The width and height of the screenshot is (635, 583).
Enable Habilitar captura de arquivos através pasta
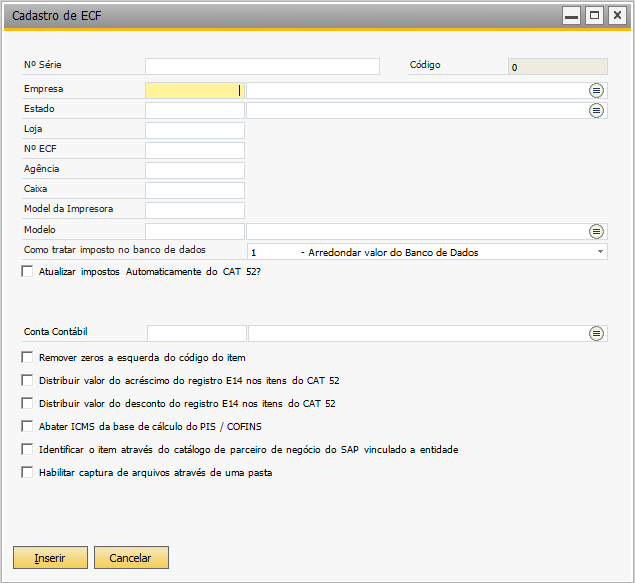pyautogui.click(x=27, y=472)
